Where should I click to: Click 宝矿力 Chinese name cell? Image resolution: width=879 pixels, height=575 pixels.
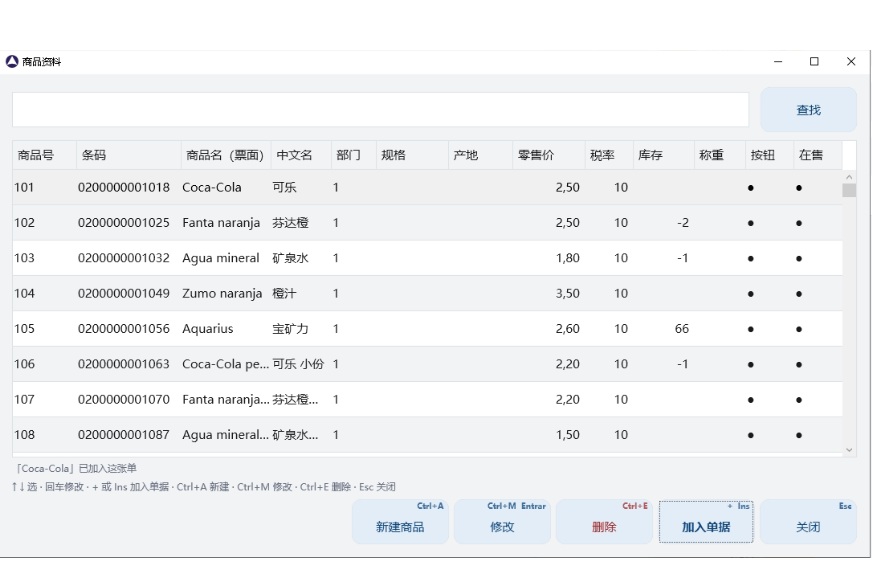[x=290, y=328]
